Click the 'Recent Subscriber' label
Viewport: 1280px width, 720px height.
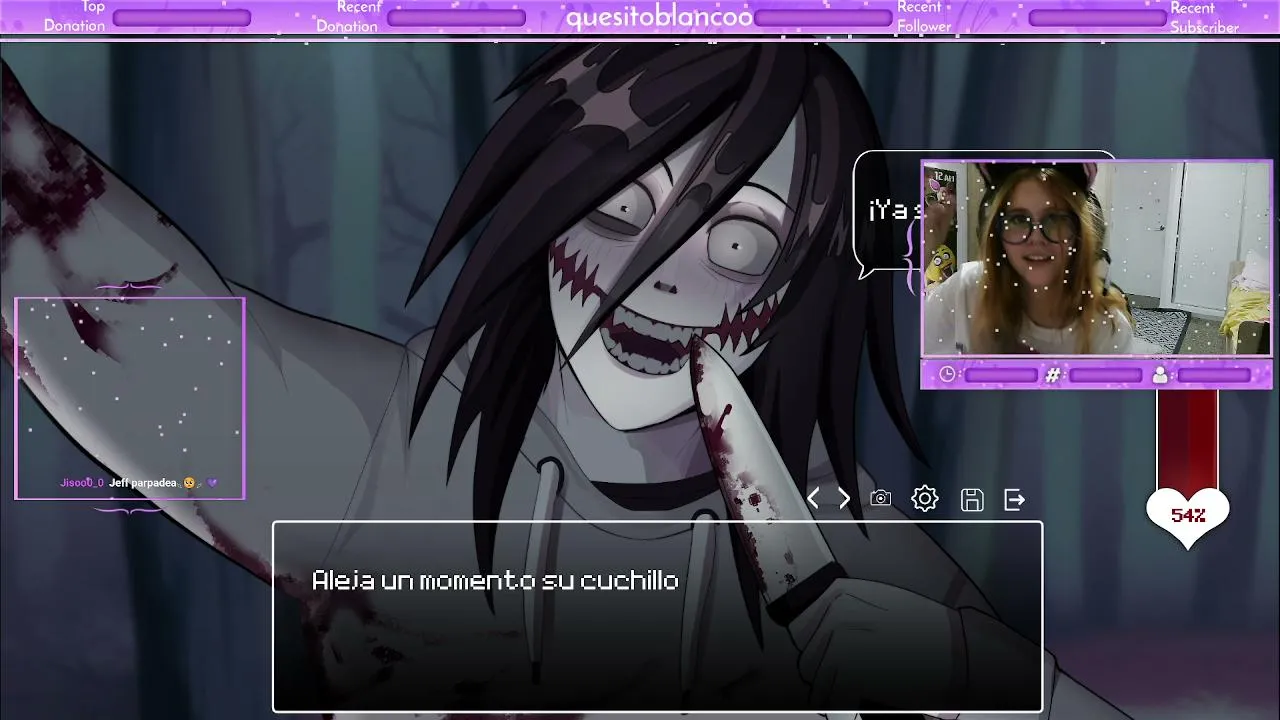[1204, 17]
